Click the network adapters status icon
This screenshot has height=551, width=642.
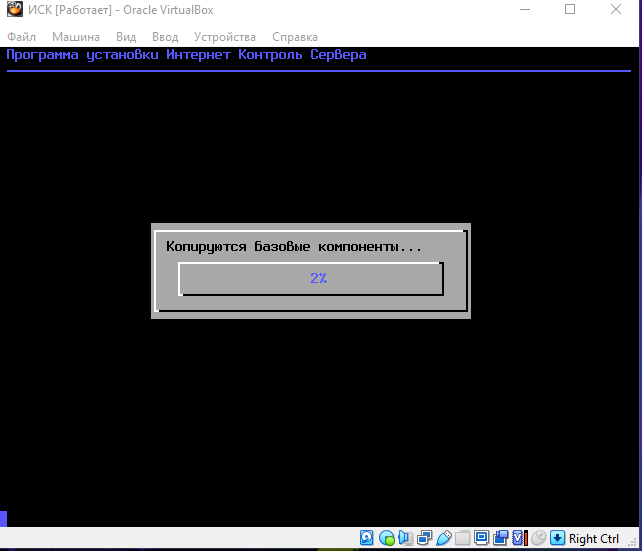tap(424, 538)
